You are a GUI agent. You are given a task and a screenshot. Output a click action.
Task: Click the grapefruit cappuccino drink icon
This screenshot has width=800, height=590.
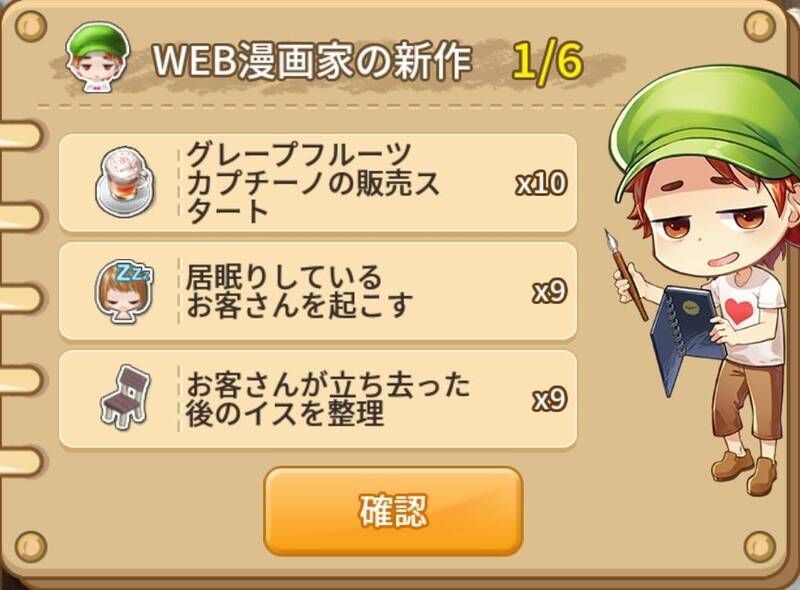[124, 183]
